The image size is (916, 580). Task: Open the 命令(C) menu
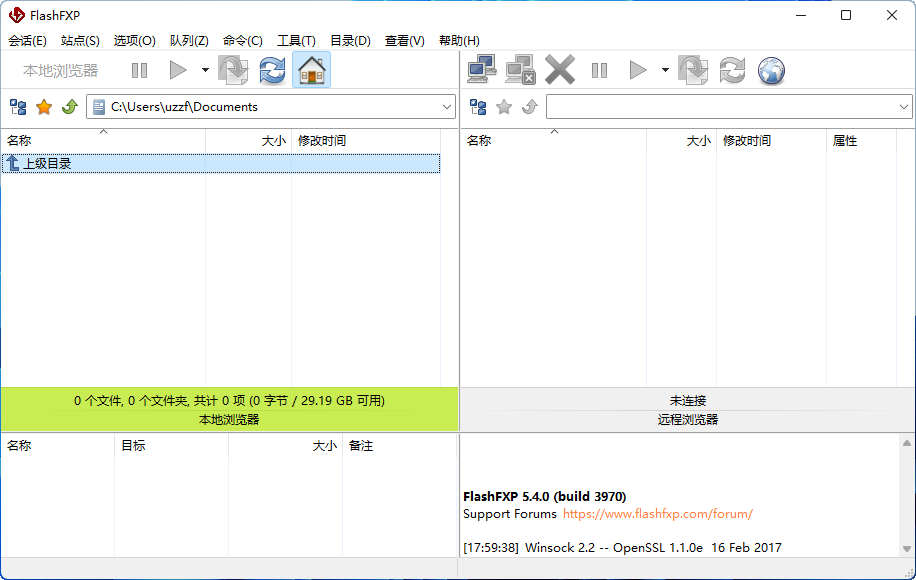click(243, 41)
